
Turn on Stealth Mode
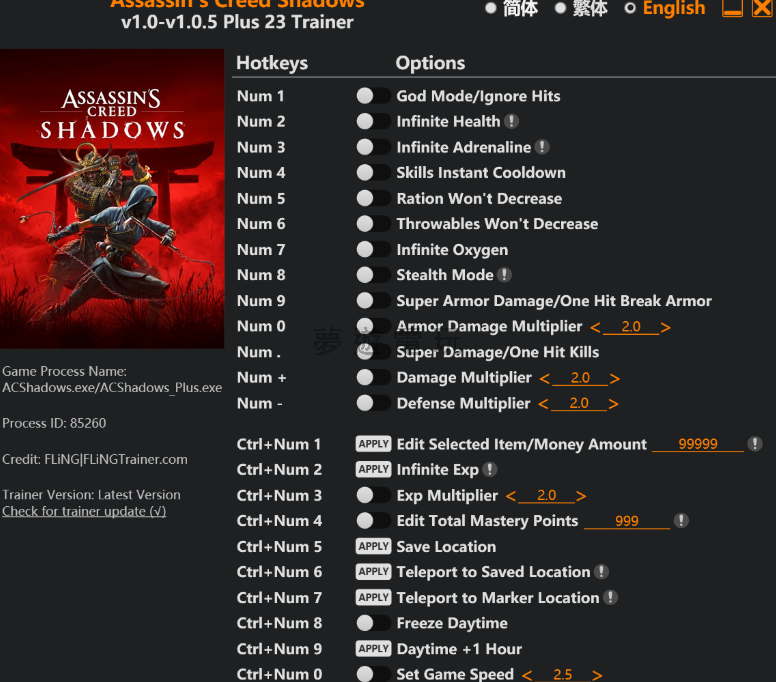373,275
